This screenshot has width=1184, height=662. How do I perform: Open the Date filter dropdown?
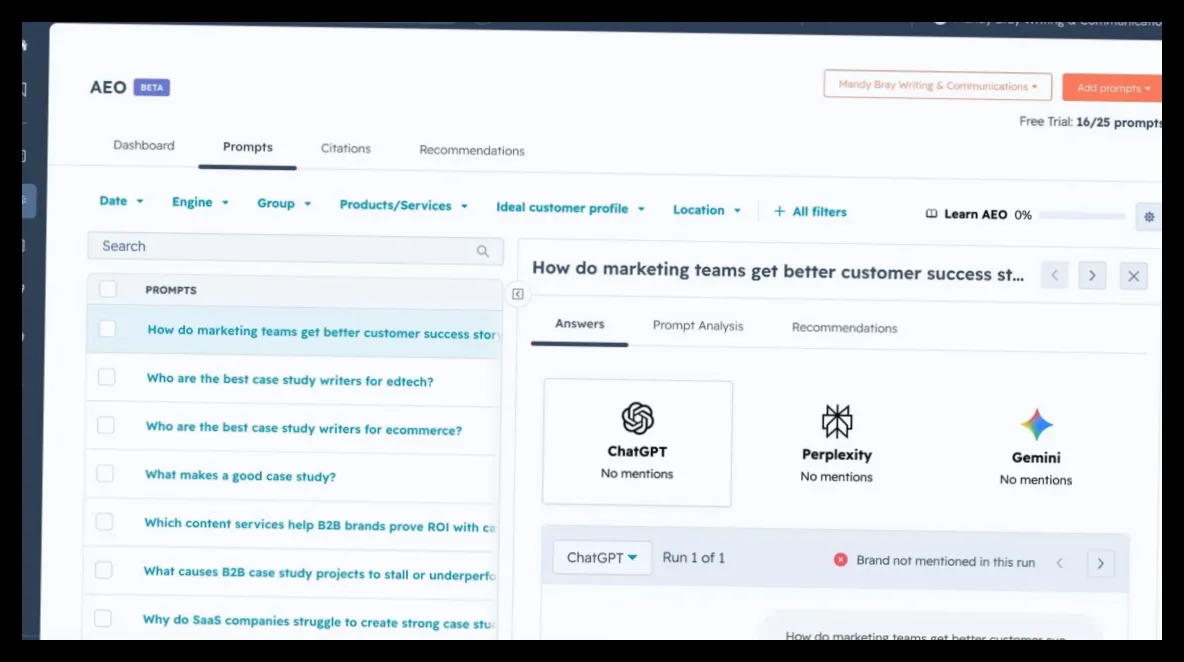coord(122,201)
